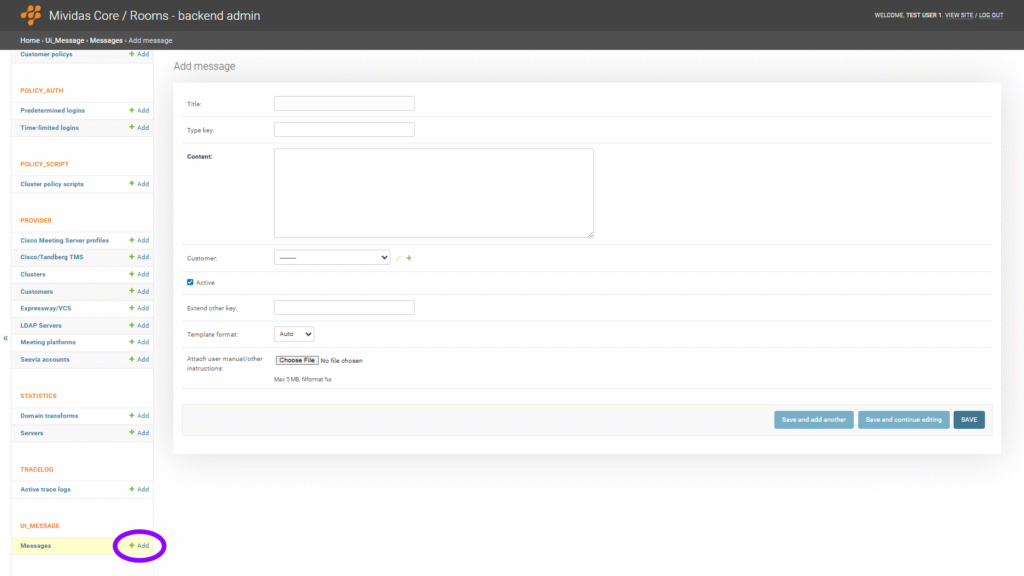1024x576 pixels.
Task: Click Save and add another button
Action: click(813, 420)
